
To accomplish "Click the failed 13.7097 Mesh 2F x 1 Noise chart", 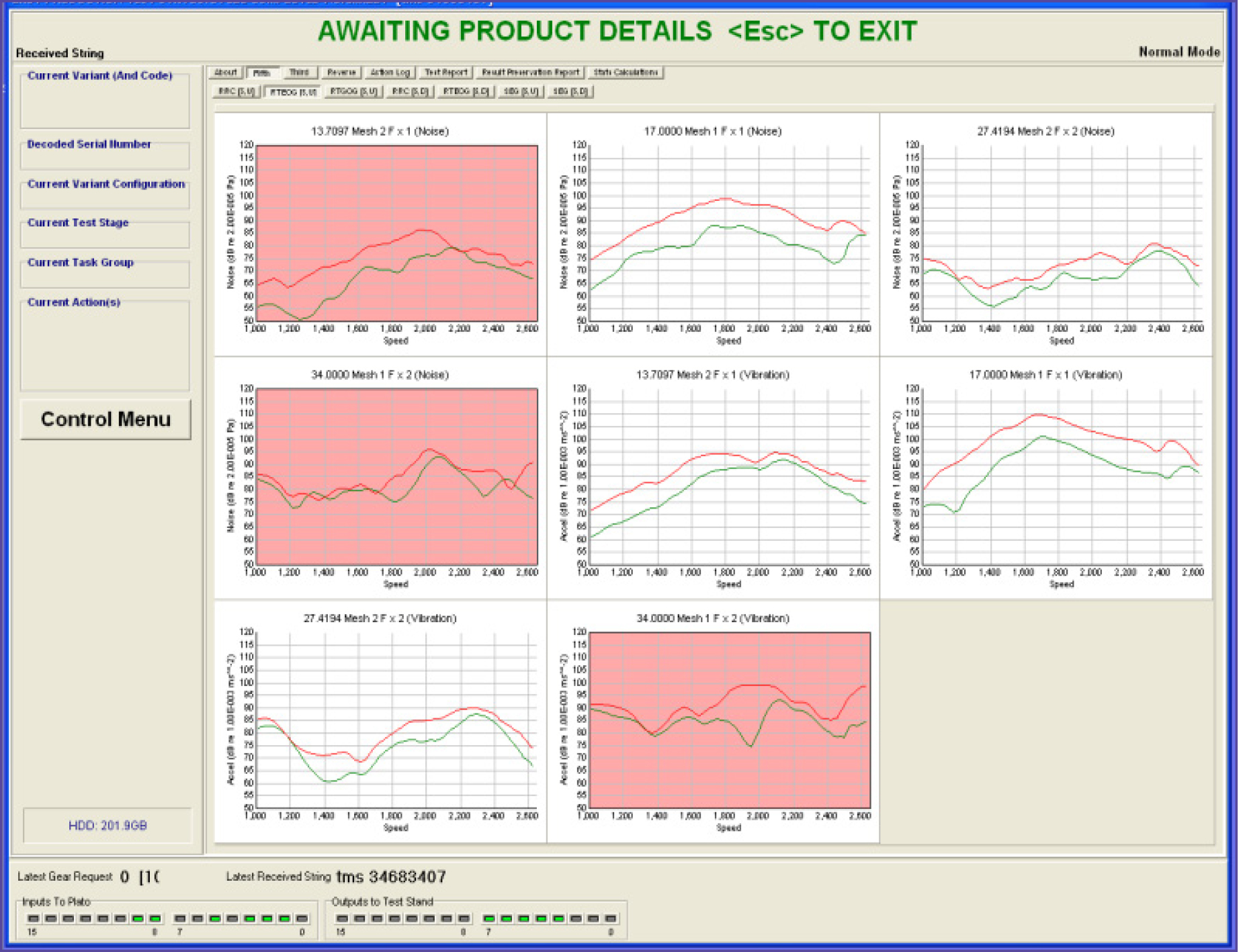I will coord(396,233).
